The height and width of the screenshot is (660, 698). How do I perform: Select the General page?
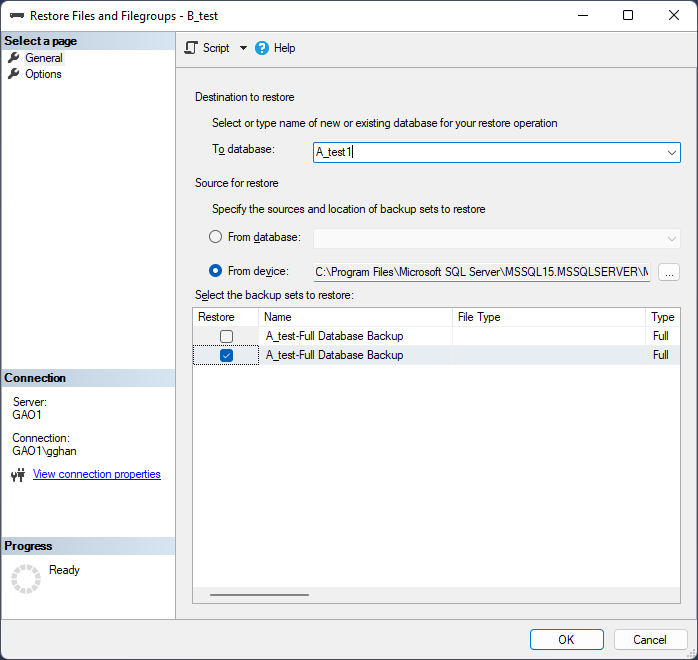(x=44, y=58)
